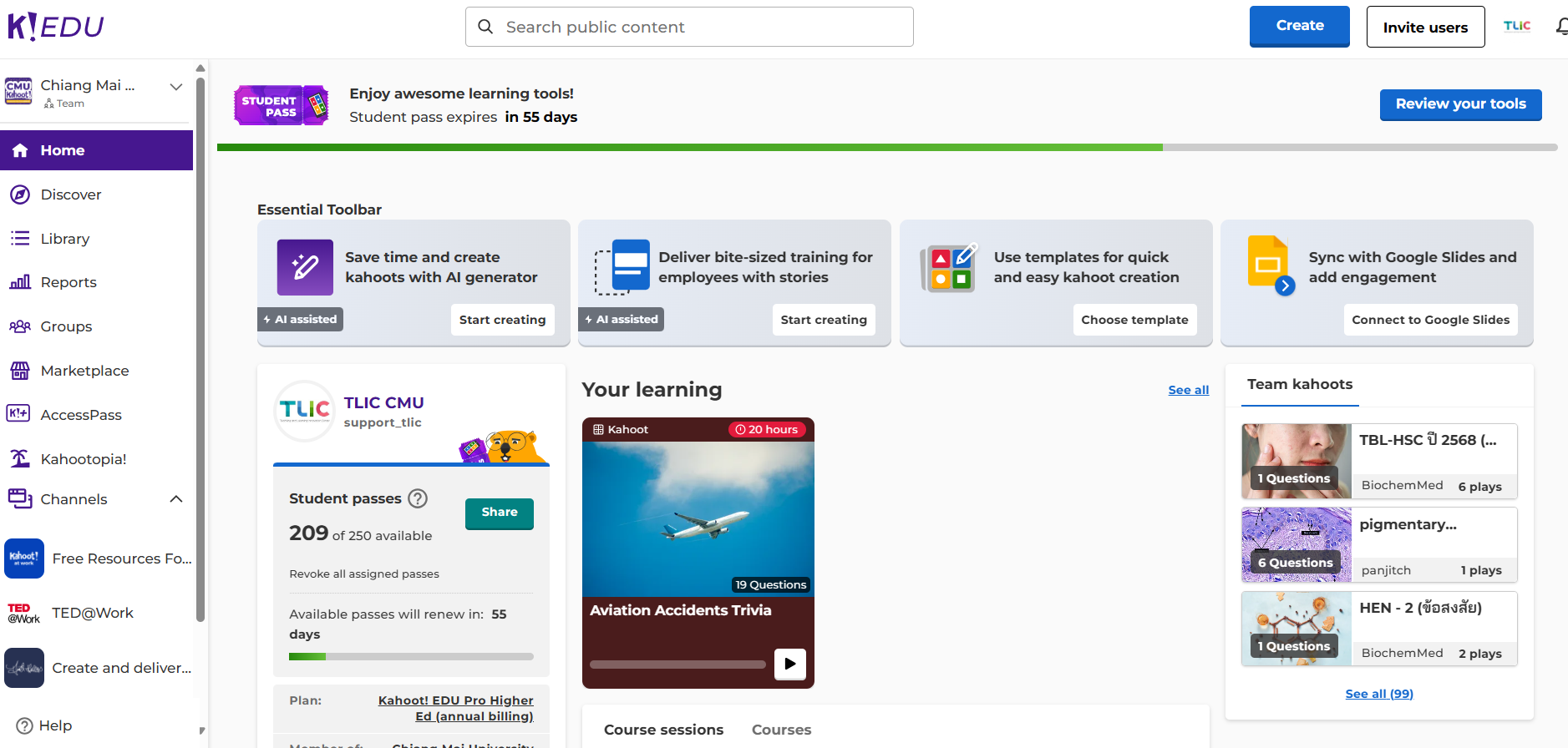Click Student passes help question mark
The width and height of the screenshot is (1568, 748).
[x=418, y=498]
